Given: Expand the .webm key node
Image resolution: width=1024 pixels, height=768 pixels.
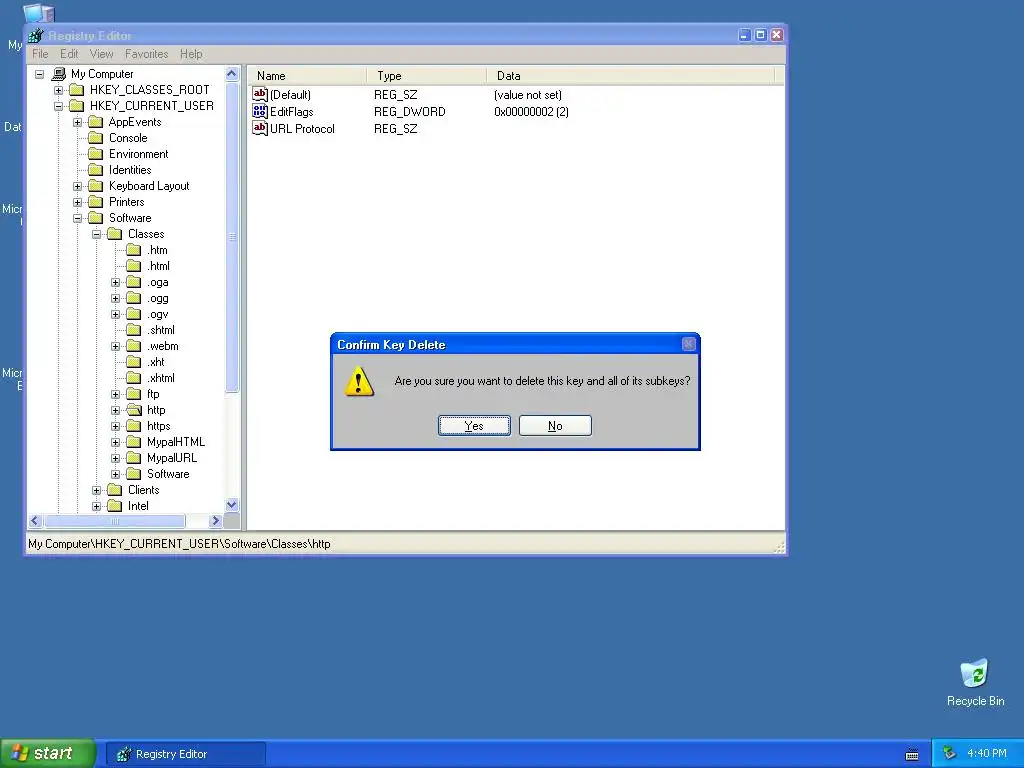Looking at the screenshot, I should point(116,346).
